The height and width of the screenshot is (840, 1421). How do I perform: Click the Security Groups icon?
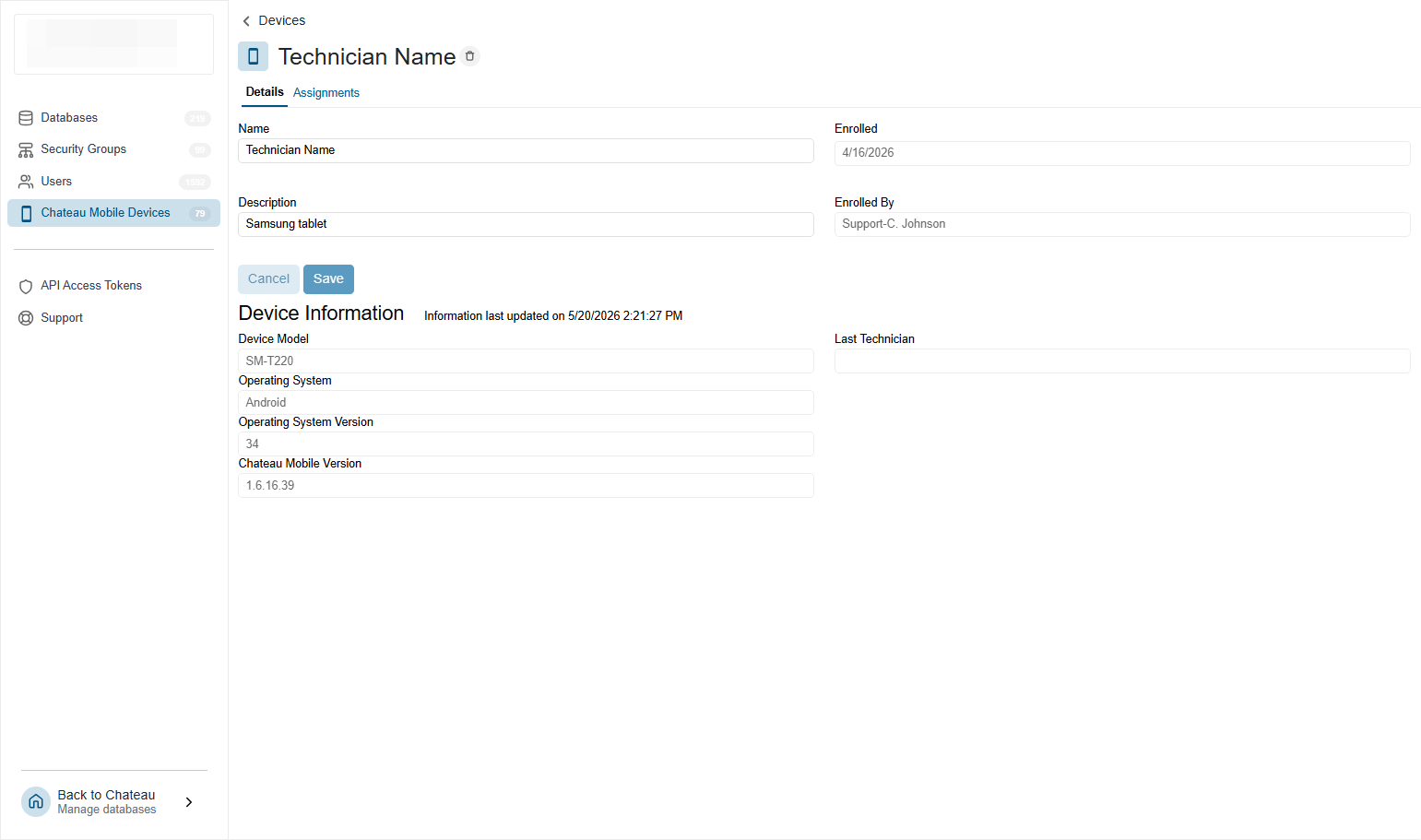click(26, 149)
